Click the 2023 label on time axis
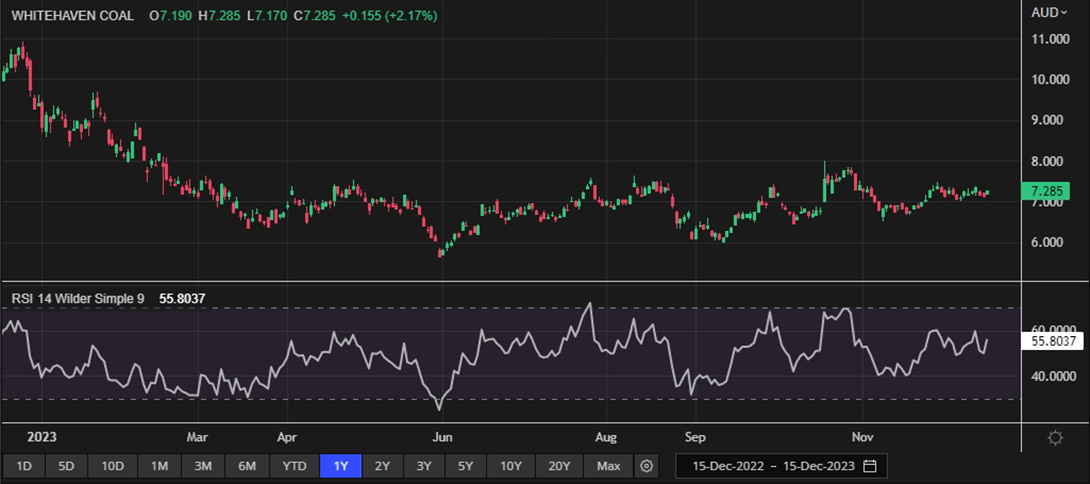1090x484 pixels. (41, 437)
